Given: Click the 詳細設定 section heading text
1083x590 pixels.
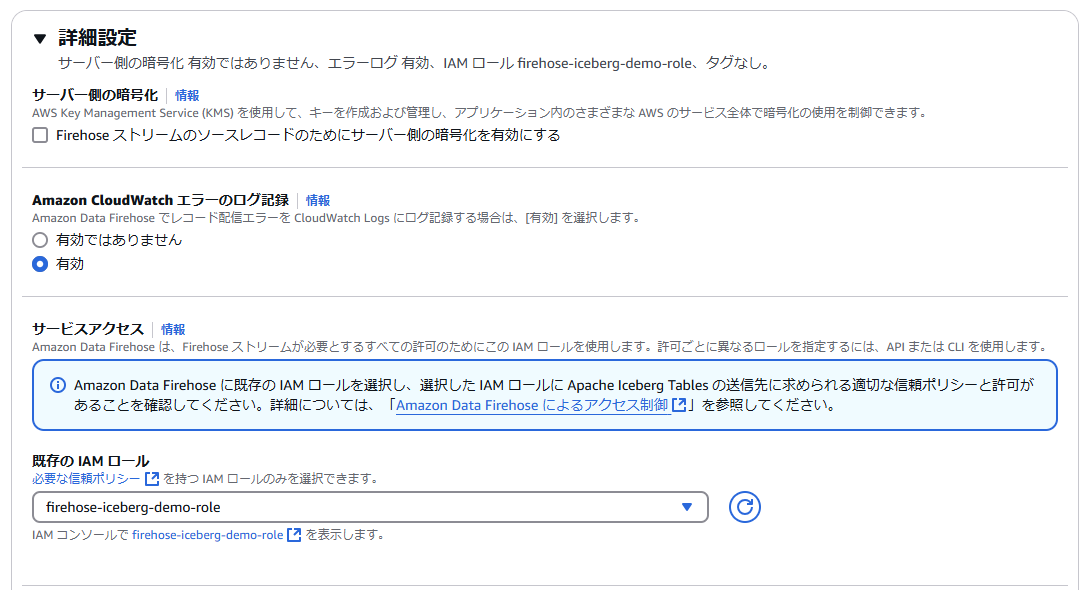Looking at the screenshot, I should (x=97, y=38).
